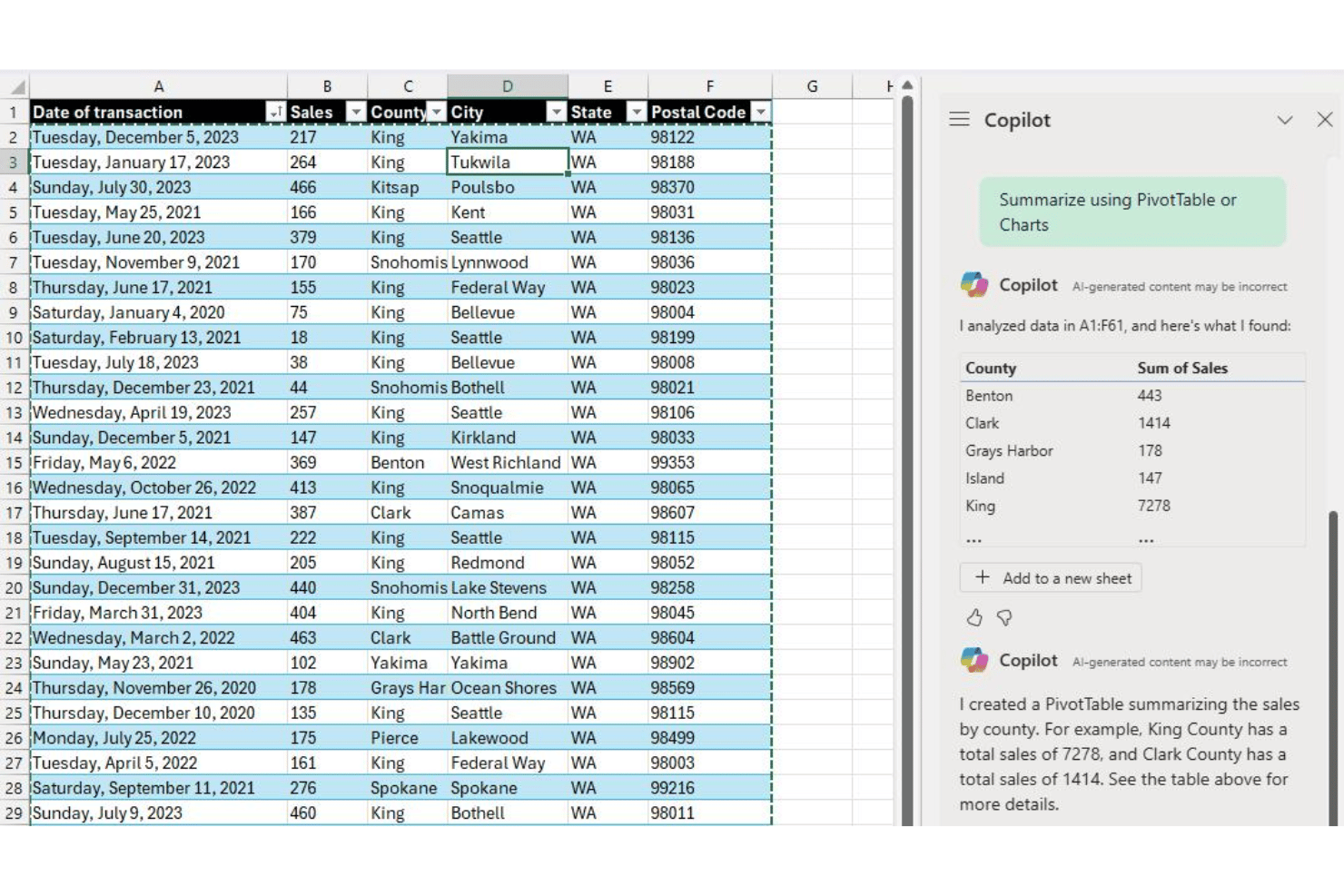Select column B header

pyautogui.click(x=327, y=86)
